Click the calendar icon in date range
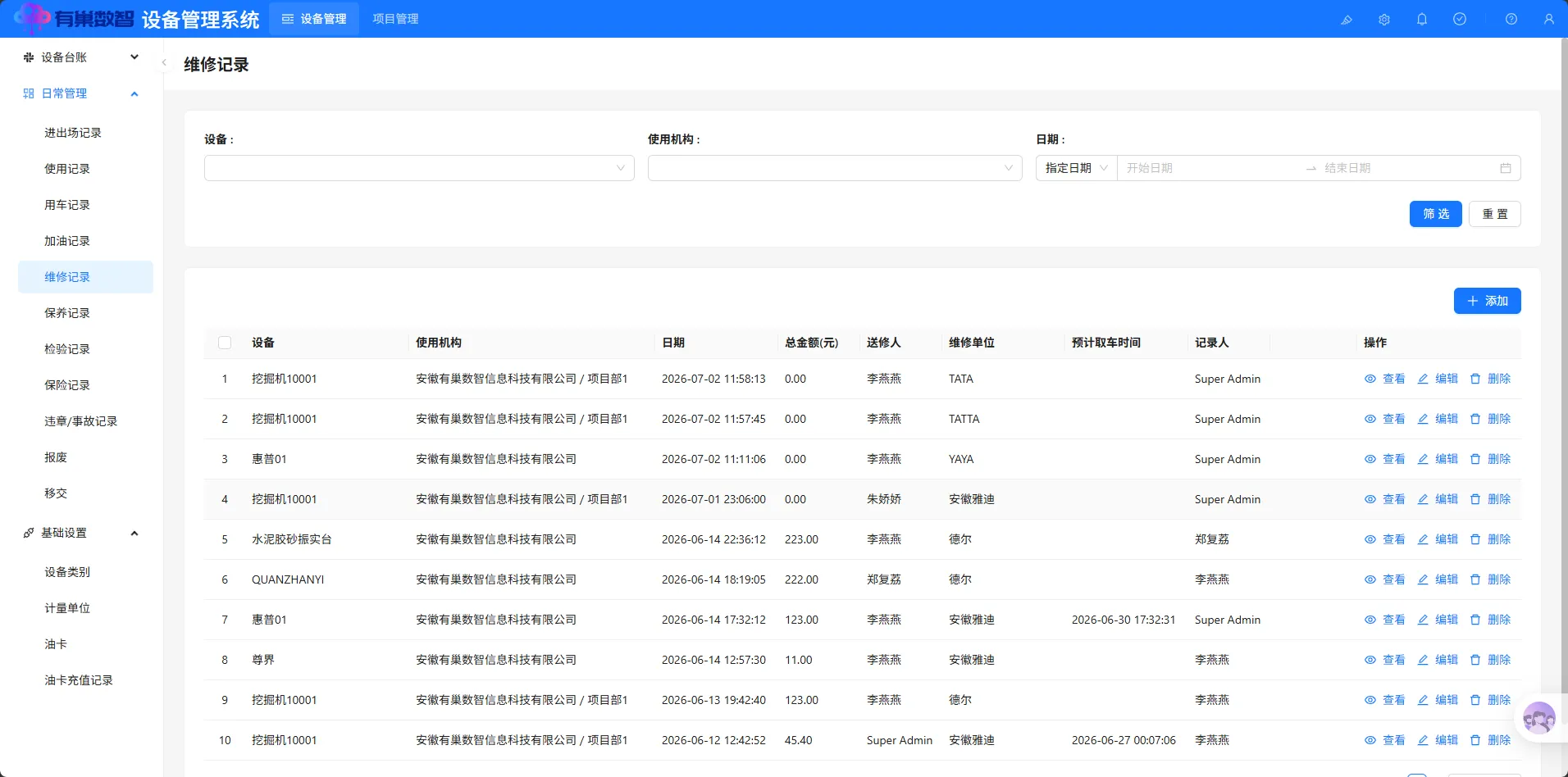 coord(1506,168)
